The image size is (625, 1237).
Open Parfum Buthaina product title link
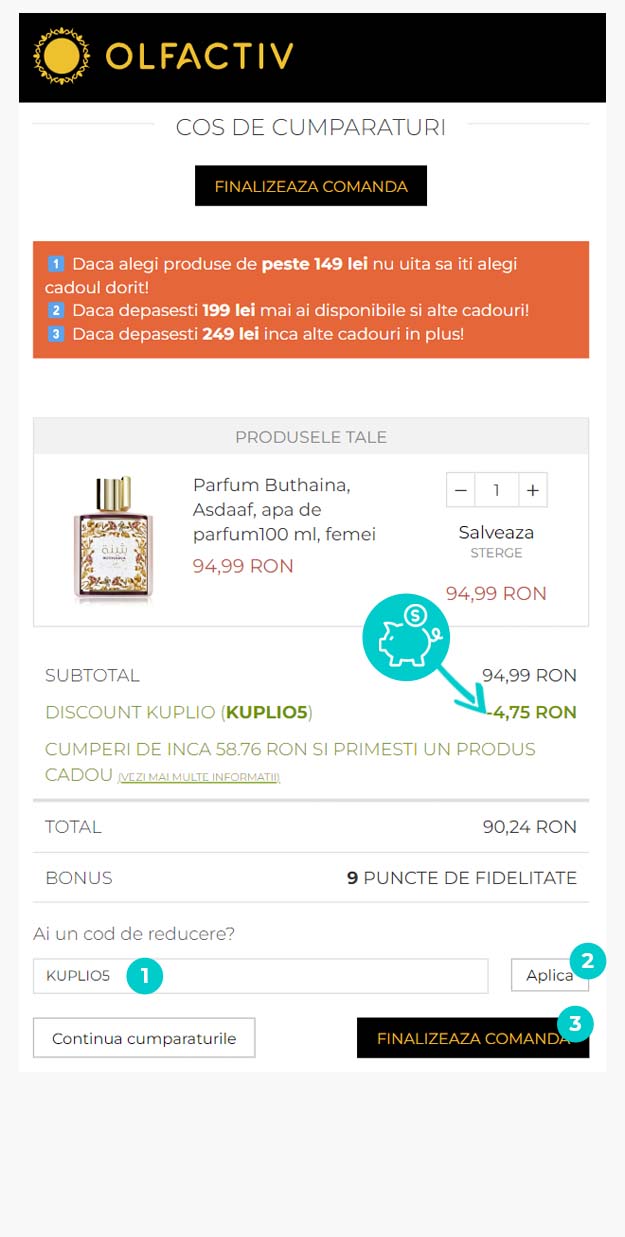point(284,510)
